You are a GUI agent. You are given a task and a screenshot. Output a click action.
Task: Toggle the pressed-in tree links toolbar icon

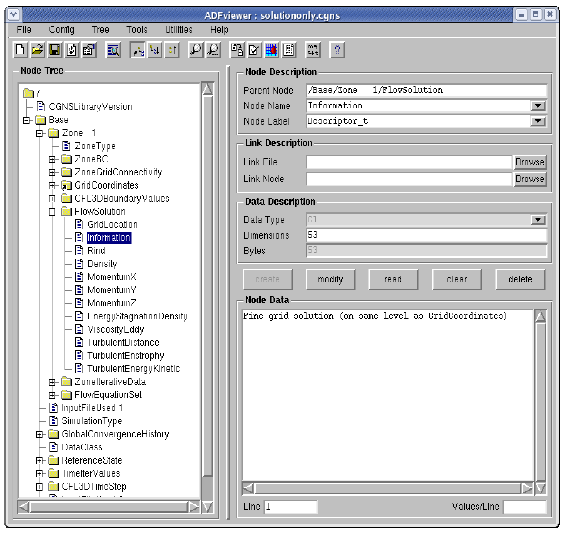coord(138,50)
